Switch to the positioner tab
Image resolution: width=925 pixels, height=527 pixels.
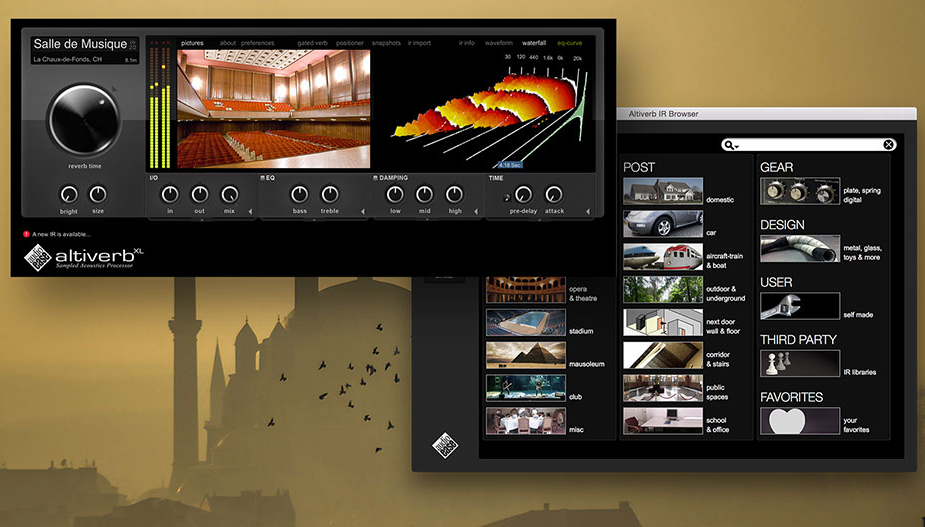(x=350, y=43)
